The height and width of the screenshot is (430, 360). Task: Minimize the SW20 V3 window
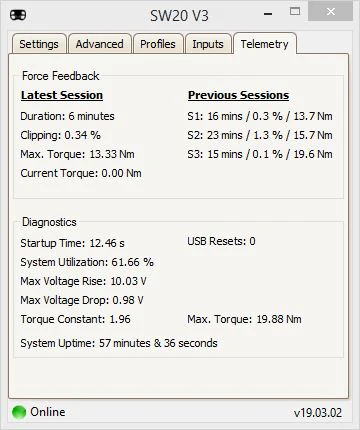click(268, 14)
